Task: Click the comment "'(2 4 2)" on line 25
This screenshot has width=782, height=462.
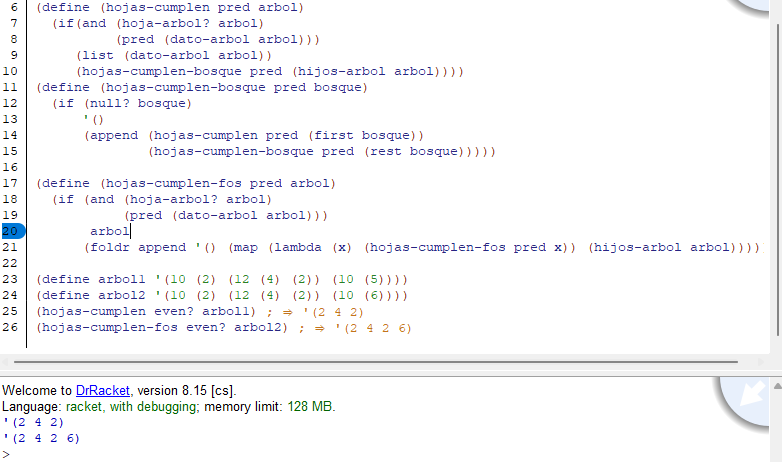Action: click(333, 312)
